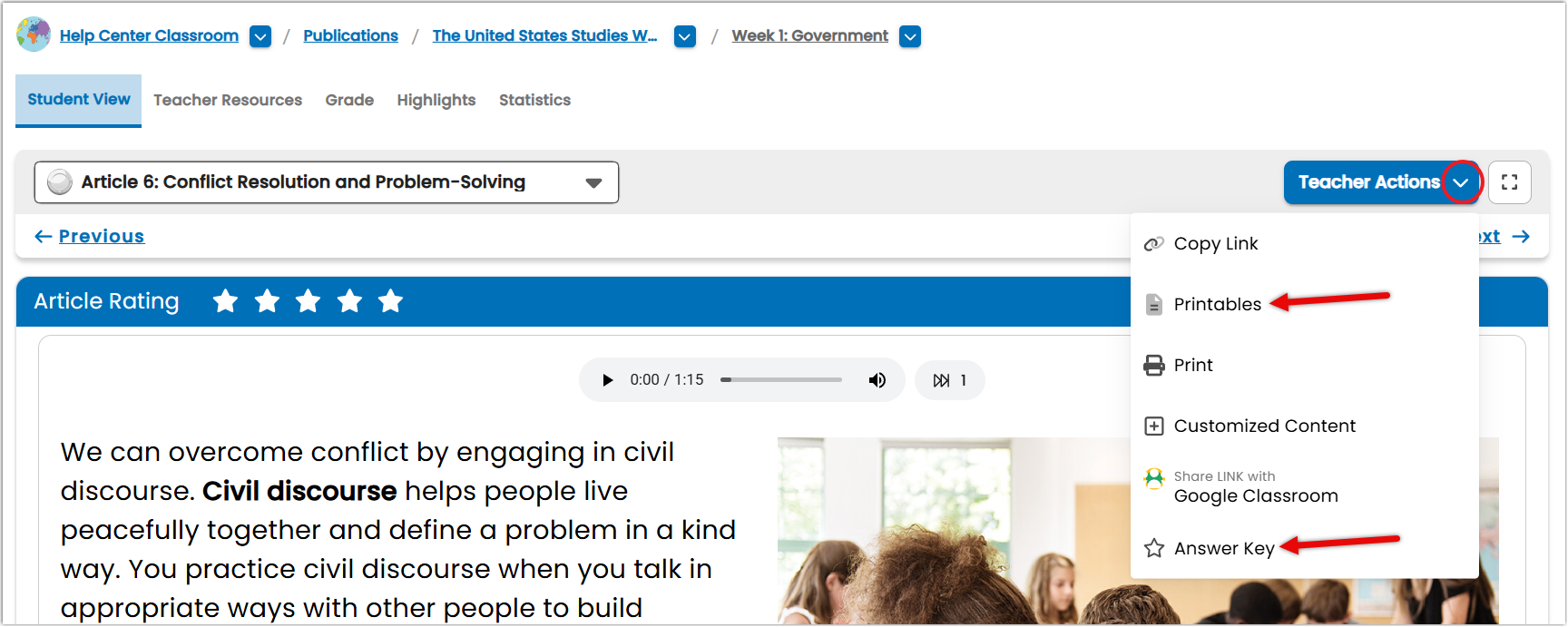
Task: Expand the Week 1: Government dropdown
Action: coord(910,36)
